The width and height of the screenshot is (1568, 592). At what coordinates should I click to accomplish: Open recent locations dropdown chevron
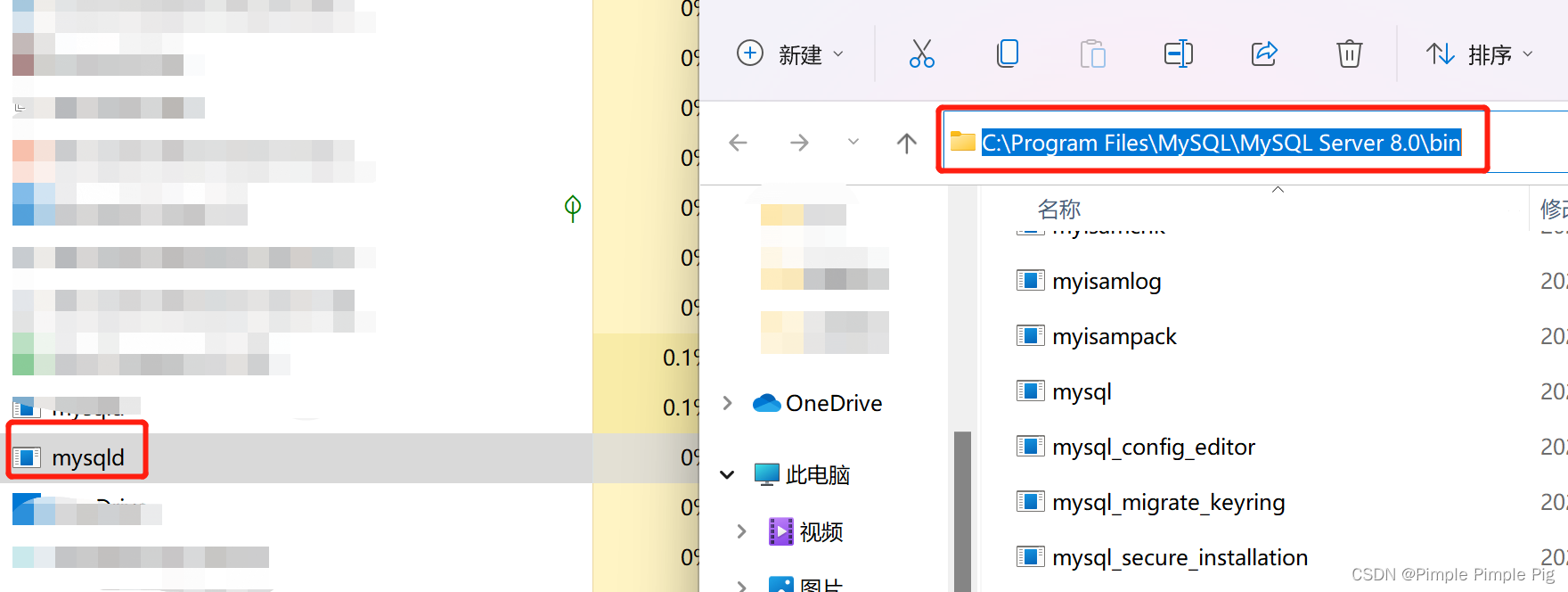coord(853,142)
